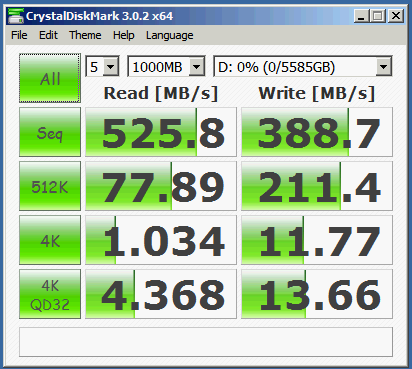Open the Language menu
The image size is (412, 369).
(x=170, y=35)
